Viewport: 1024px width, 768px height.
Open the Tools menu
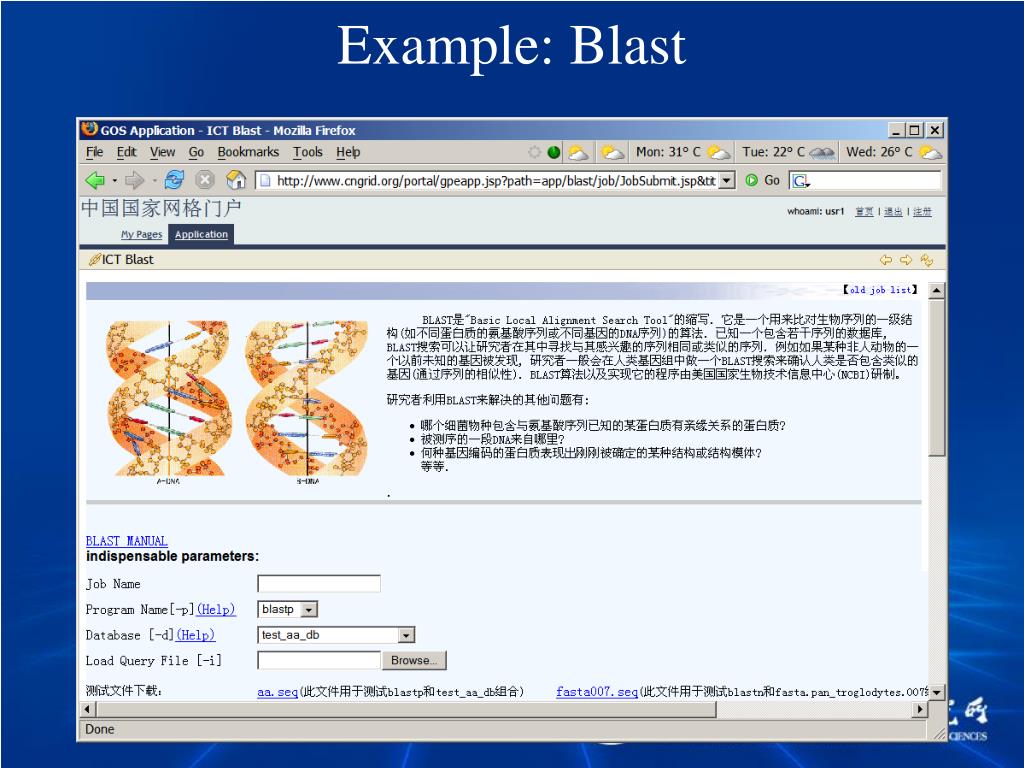[308, 152]
